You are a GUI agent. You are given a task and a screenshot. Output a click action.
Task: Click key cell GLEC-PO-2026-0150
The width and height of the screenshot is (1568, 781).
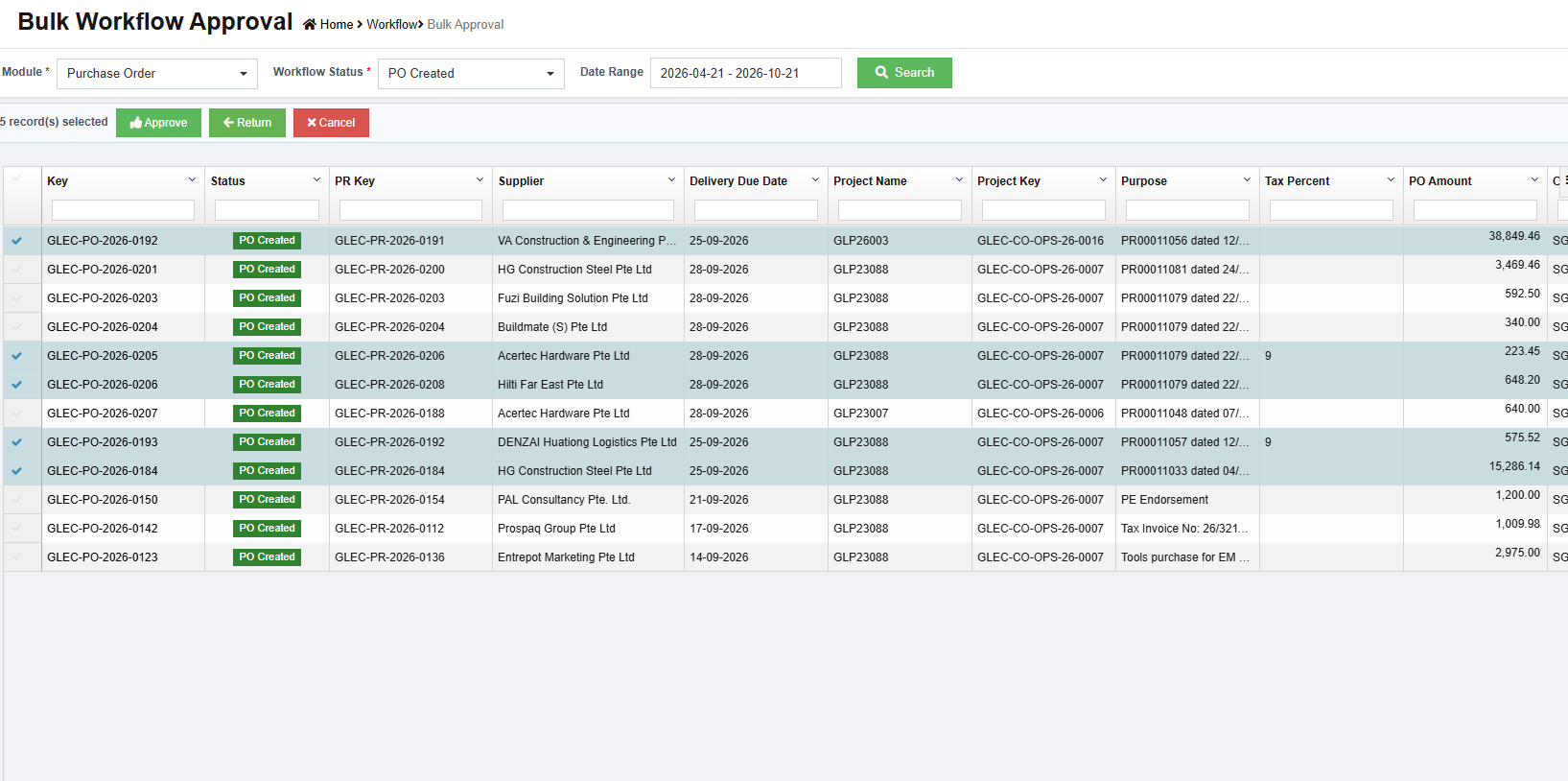point(103,500)
